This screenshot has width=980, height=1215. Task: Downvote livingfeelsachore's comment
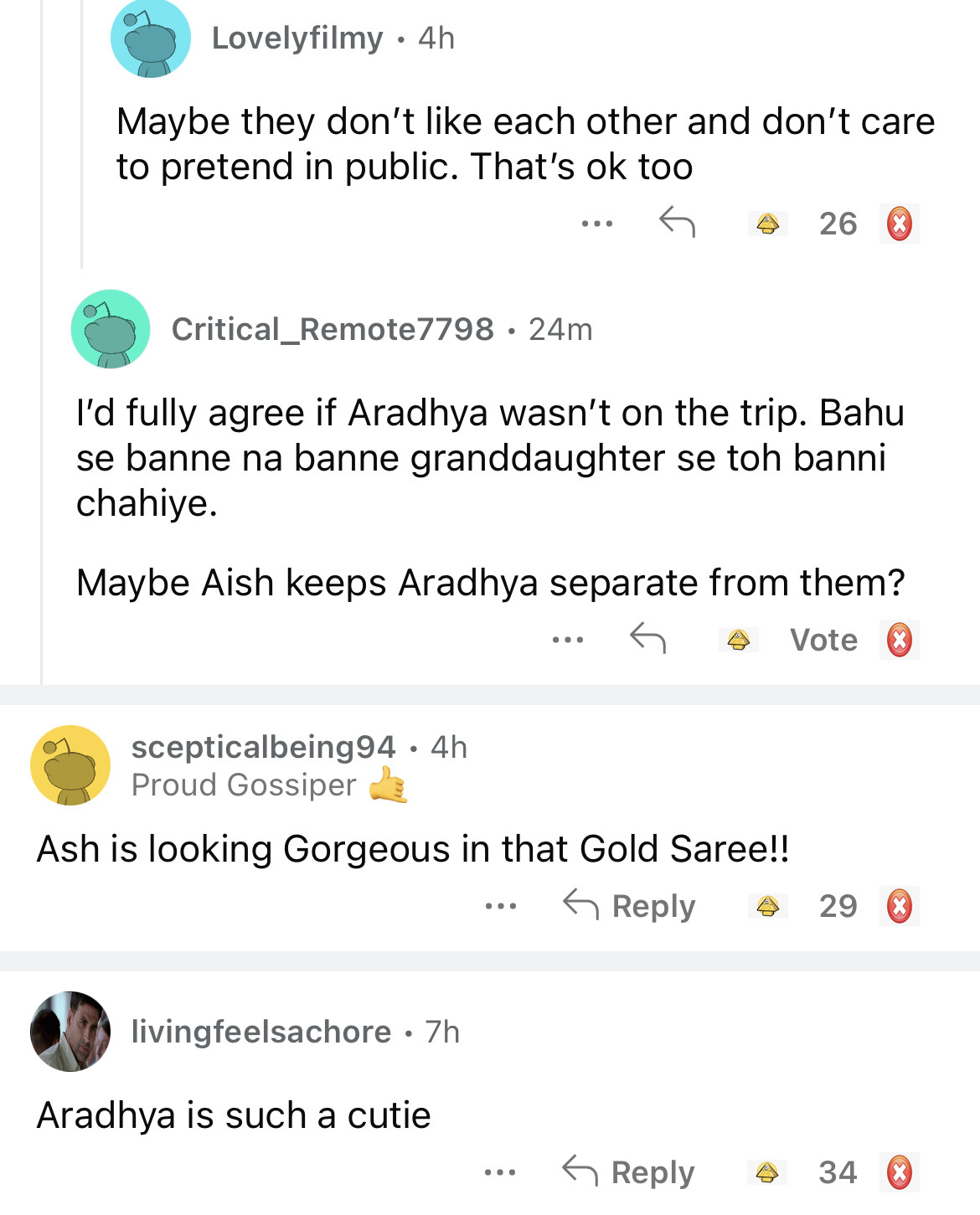pyautogui.click(x=899, y=1172)
